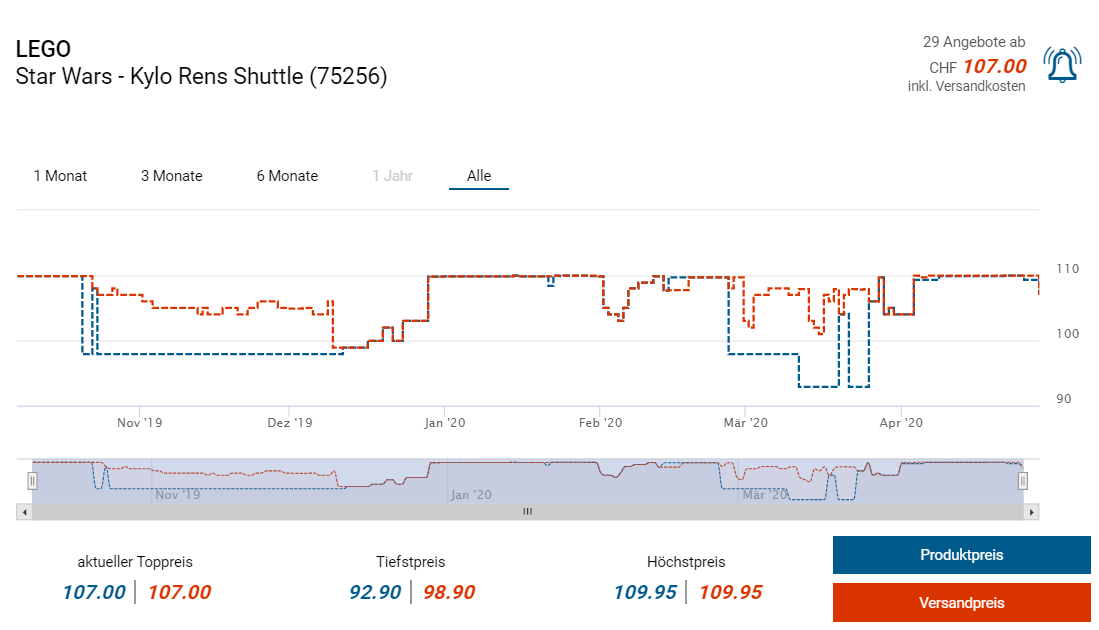Click the LEGO brand name
This screenshot has width=1099, height=630.
click(43, 49)
